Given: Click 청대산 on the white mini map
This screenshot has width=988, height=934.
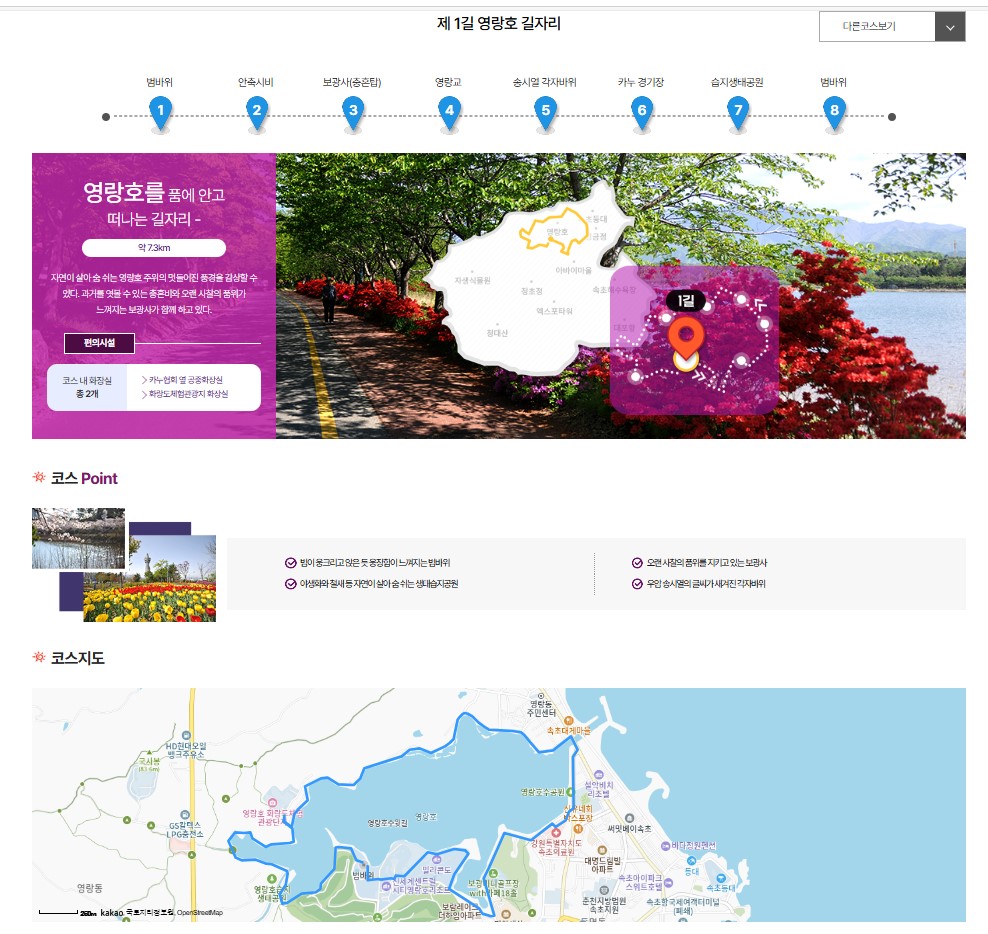Looking at the screenshot, I should tap(497, 333).
